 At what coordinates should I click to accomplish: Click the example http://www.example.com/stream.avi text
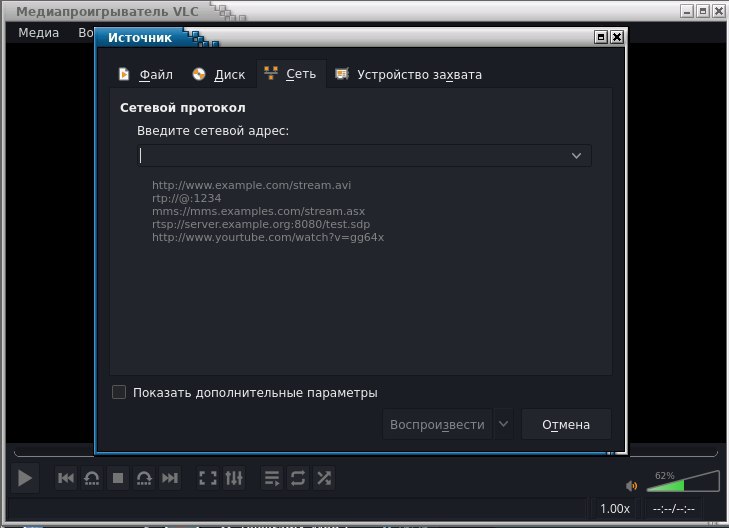click(252, 185)
